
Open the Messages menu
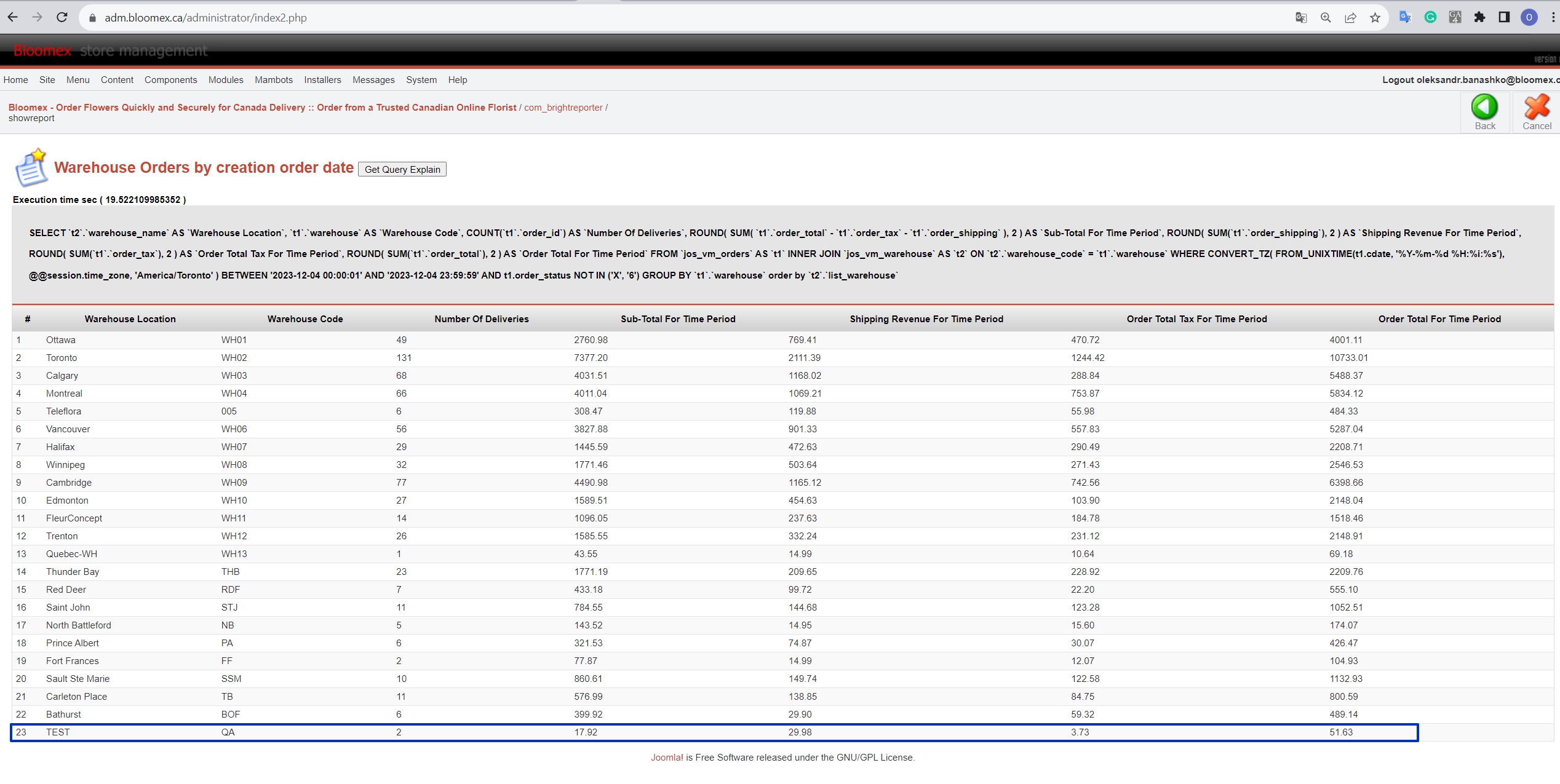click(x=373, y=80)
